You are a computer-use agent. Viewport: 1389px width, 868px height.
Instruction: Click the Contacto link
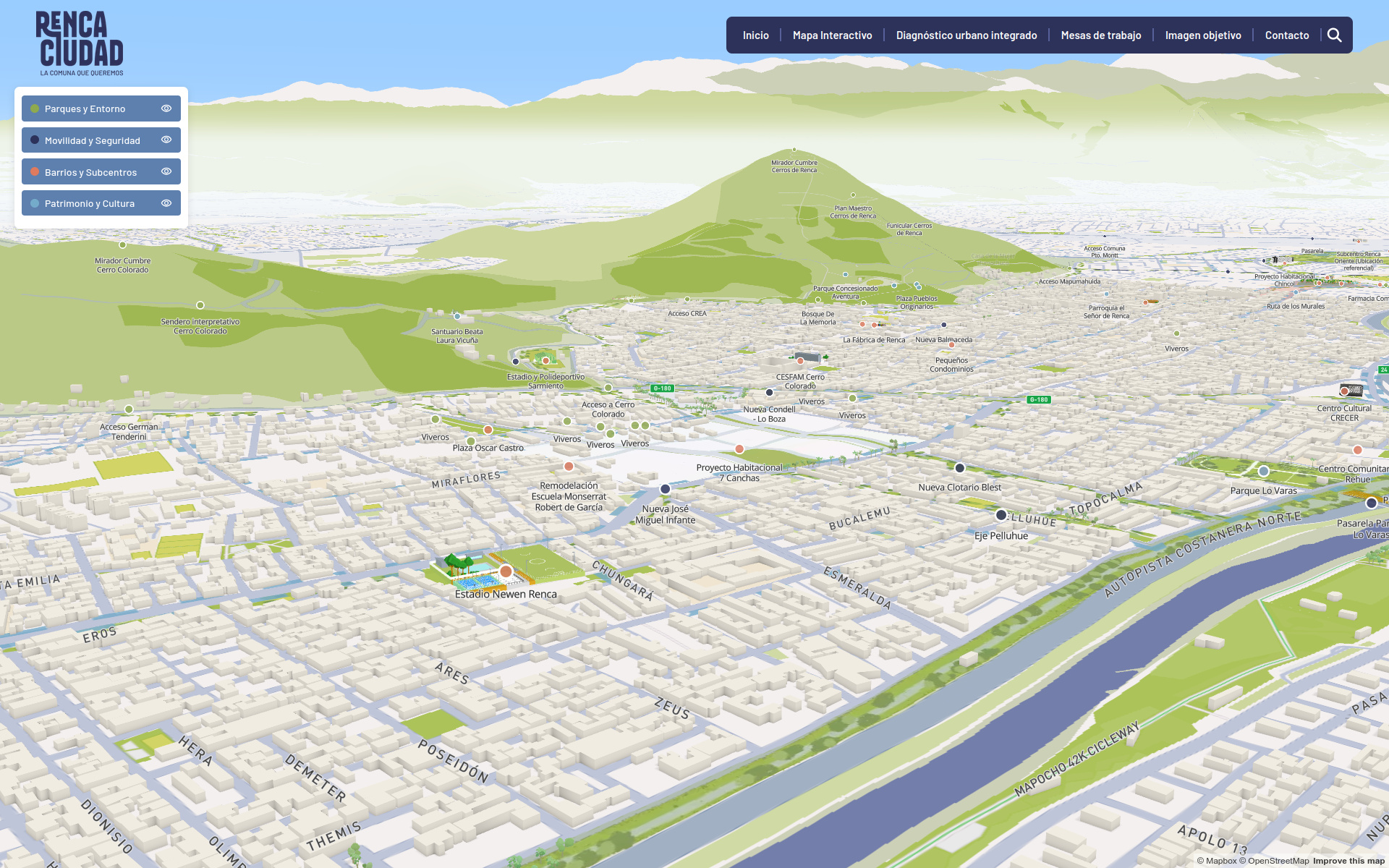coord(1286,35)
